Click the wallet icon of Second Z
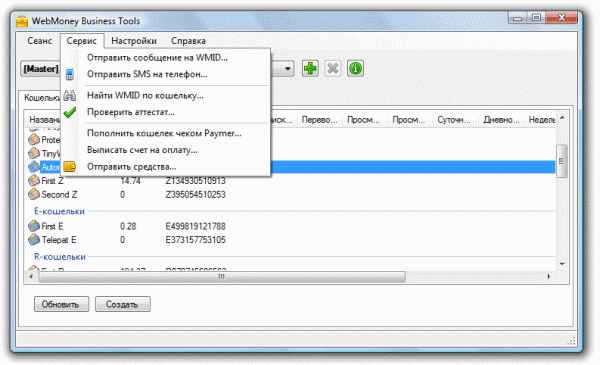Image resolution: width=600 pixels, height=365 pixels. (34, 194)
